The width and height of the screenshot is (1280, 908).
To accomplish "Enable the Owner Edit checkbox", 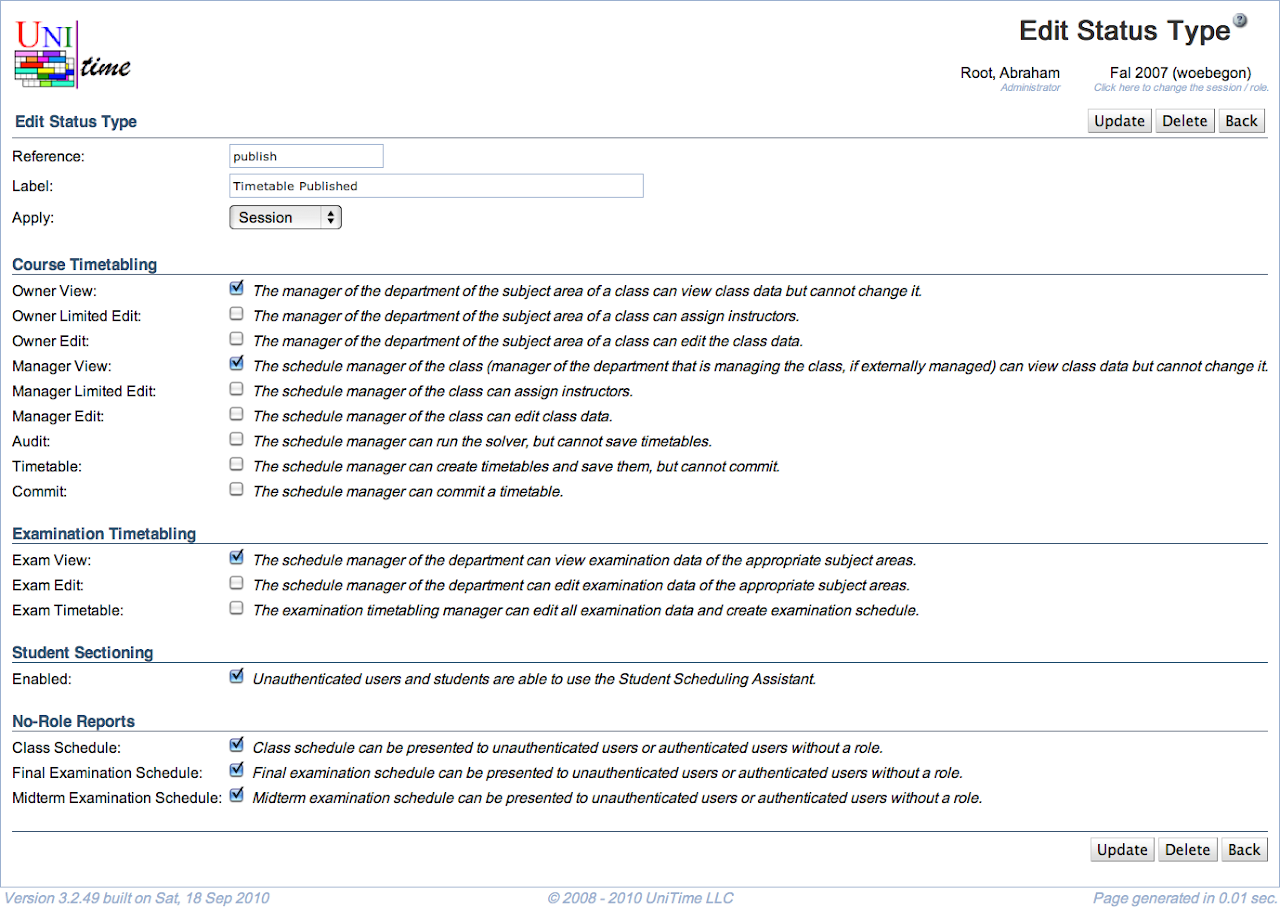I will [x=236, y=339].
